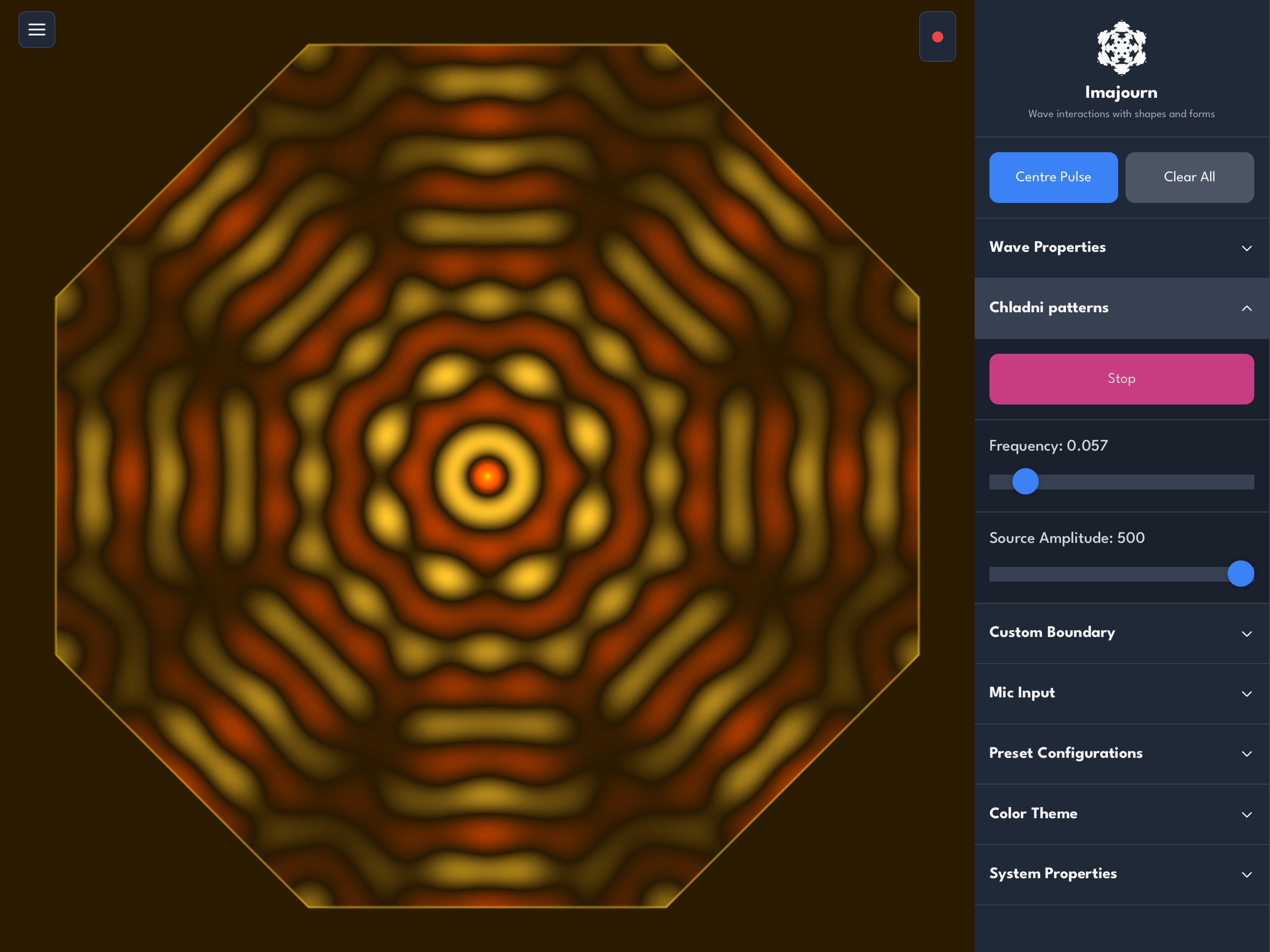Click the Custom Boundary chevron arrow

click(1246, 634)
